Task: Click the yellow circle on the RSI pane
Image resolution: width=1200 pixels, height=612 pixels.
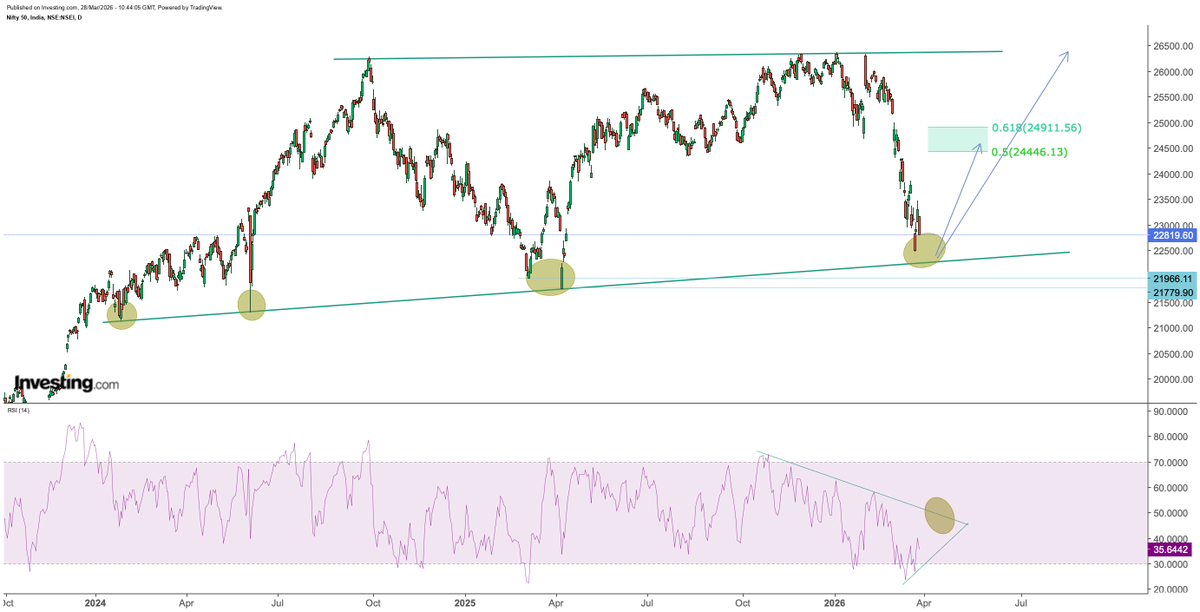Action: coord(938,514)
